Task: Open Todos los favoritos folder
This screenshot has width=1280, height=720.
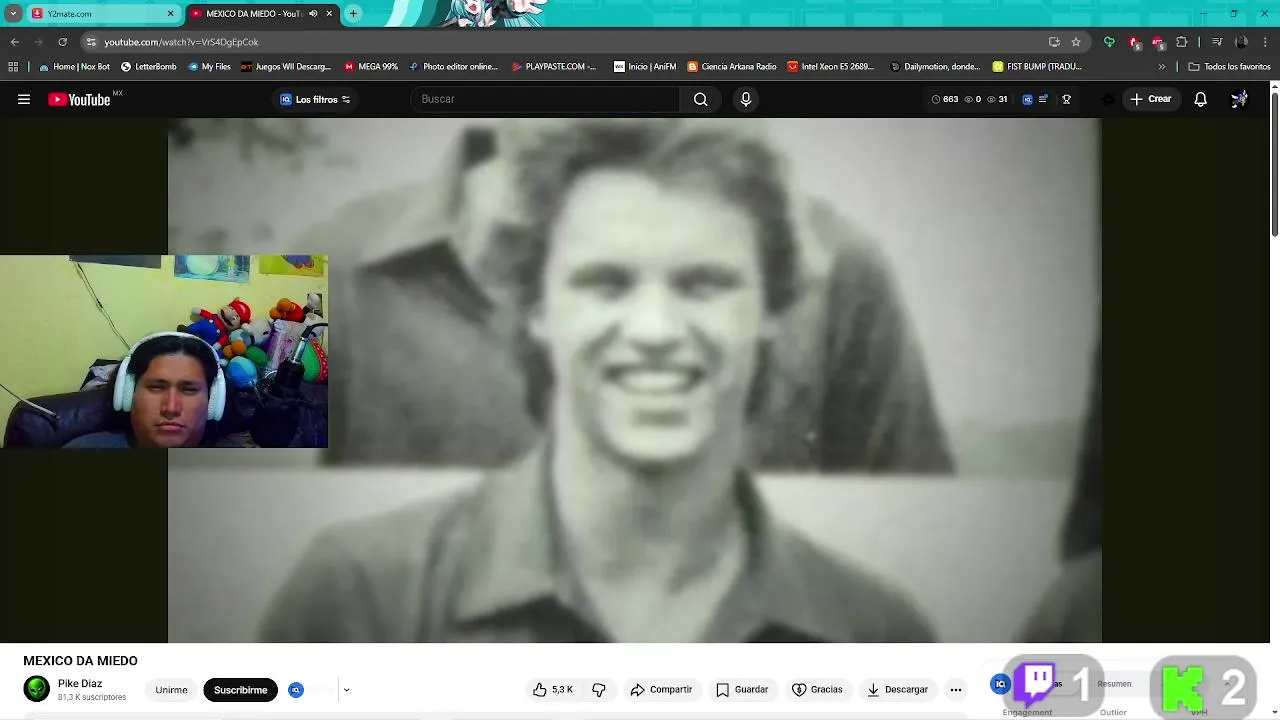Action: 1230,67
